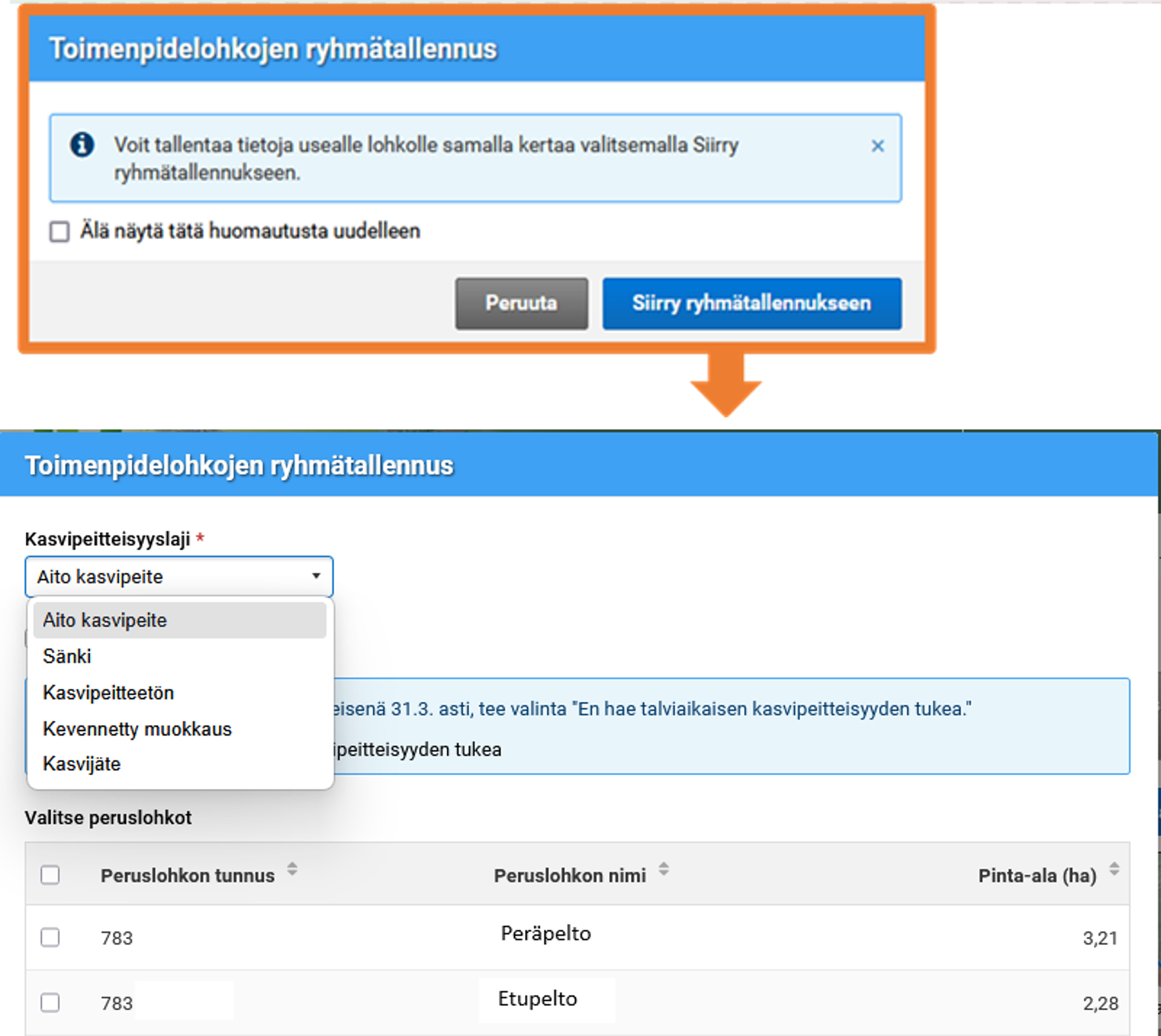Screen dimensions: 1161x1036
Task: Select the Etupelto row checkbox
Action: pyautogui.click(x=50, y=1002)
